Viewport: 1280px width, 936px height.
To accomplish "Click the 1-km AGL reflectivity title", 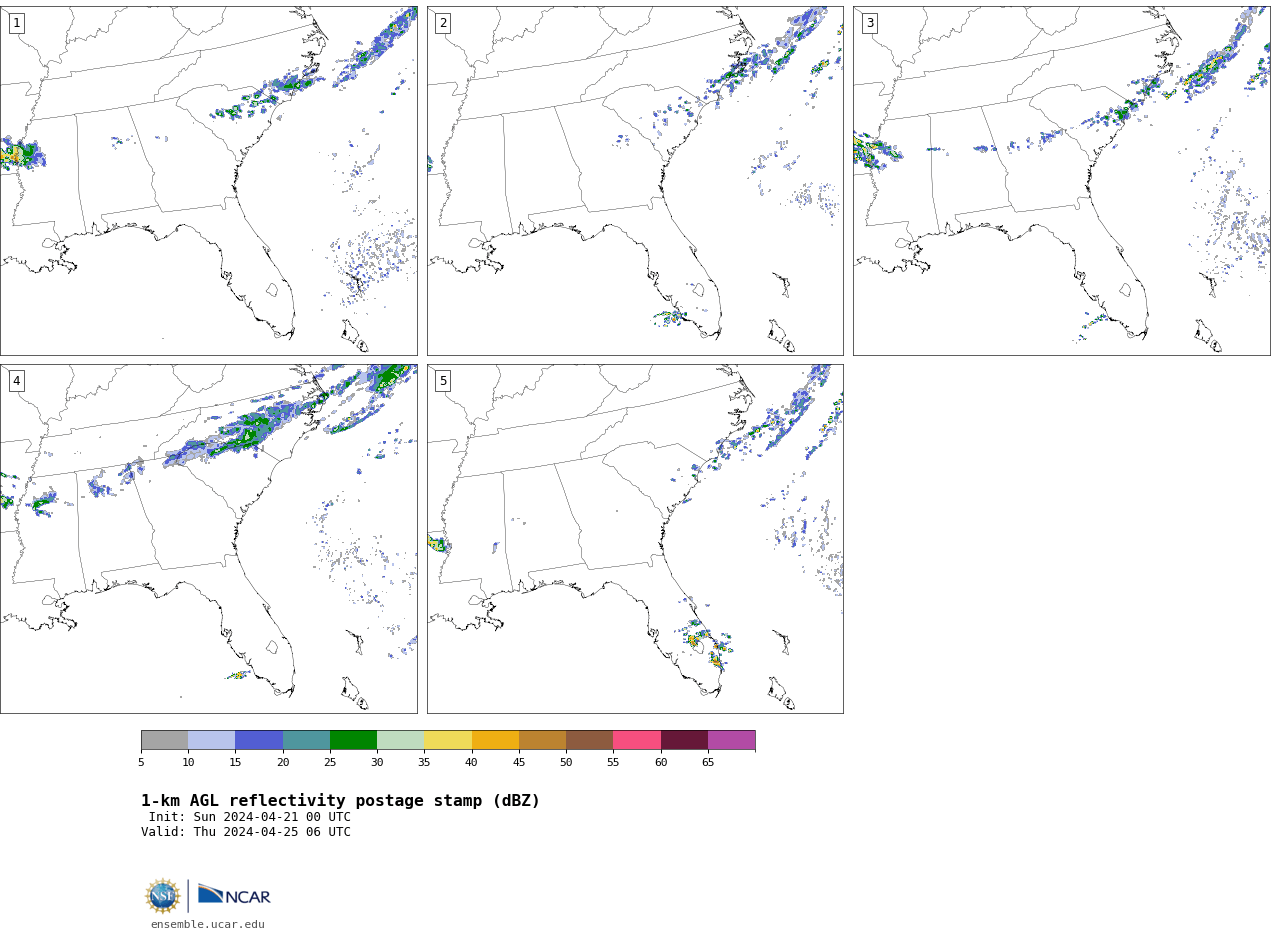I will tap(340, 801).
